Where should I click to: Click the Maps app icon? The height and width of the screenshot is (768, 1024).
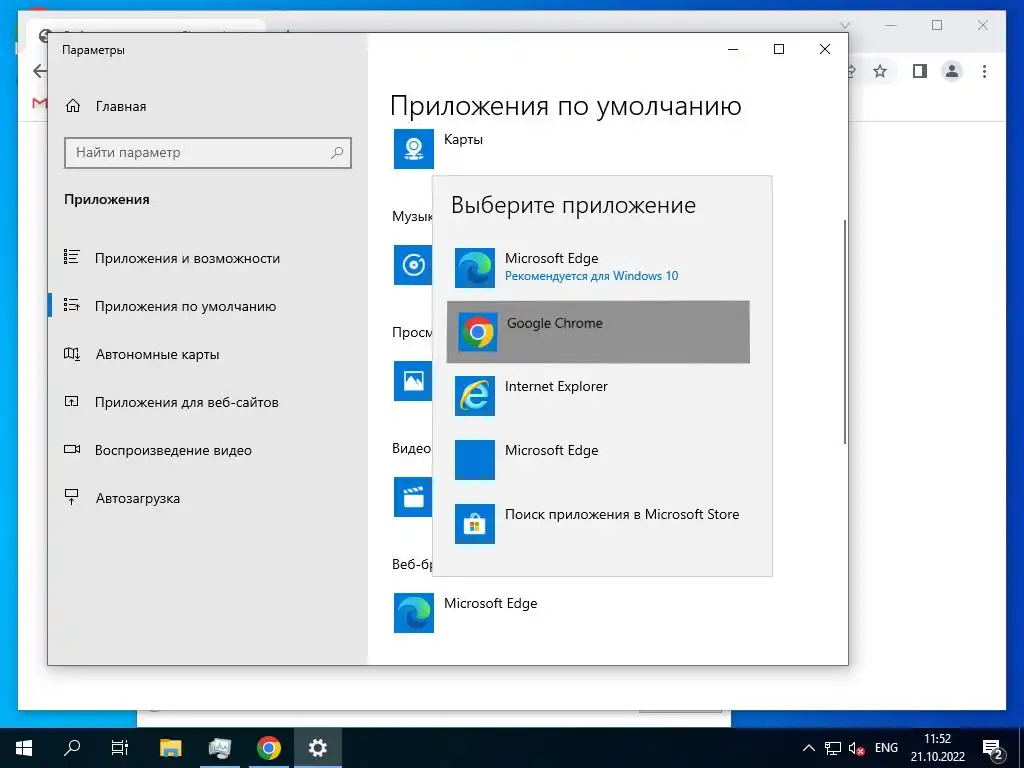(x=413, y=149)
